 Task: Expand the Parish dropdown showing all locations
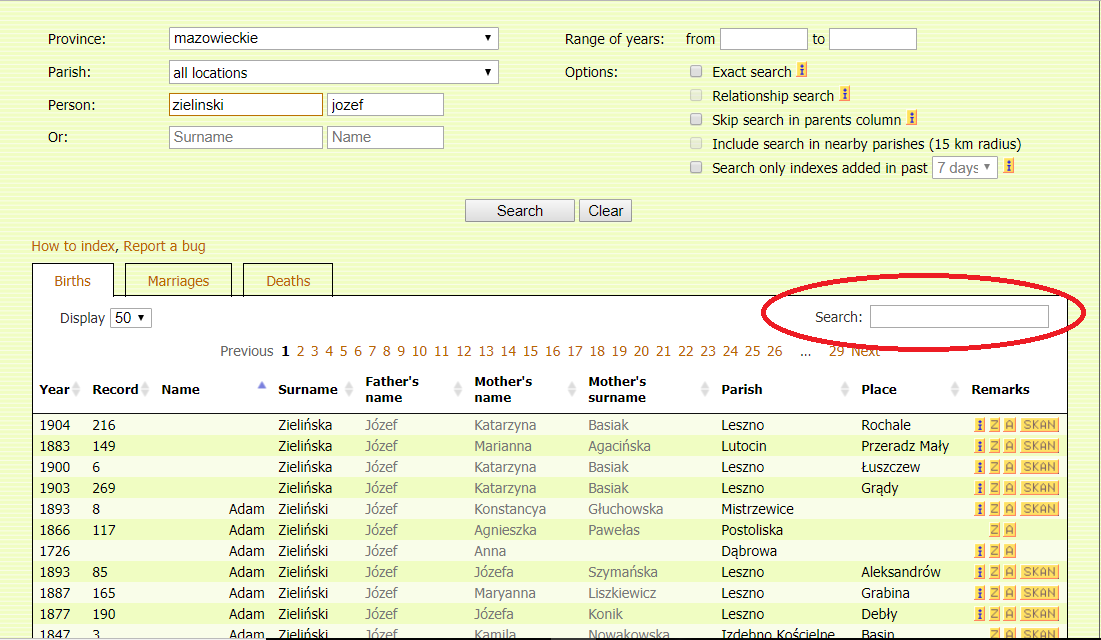pos(334,73)
